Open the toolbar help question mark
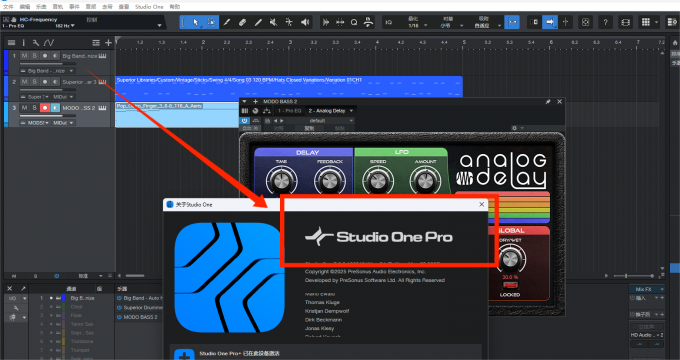 point(605,22)
